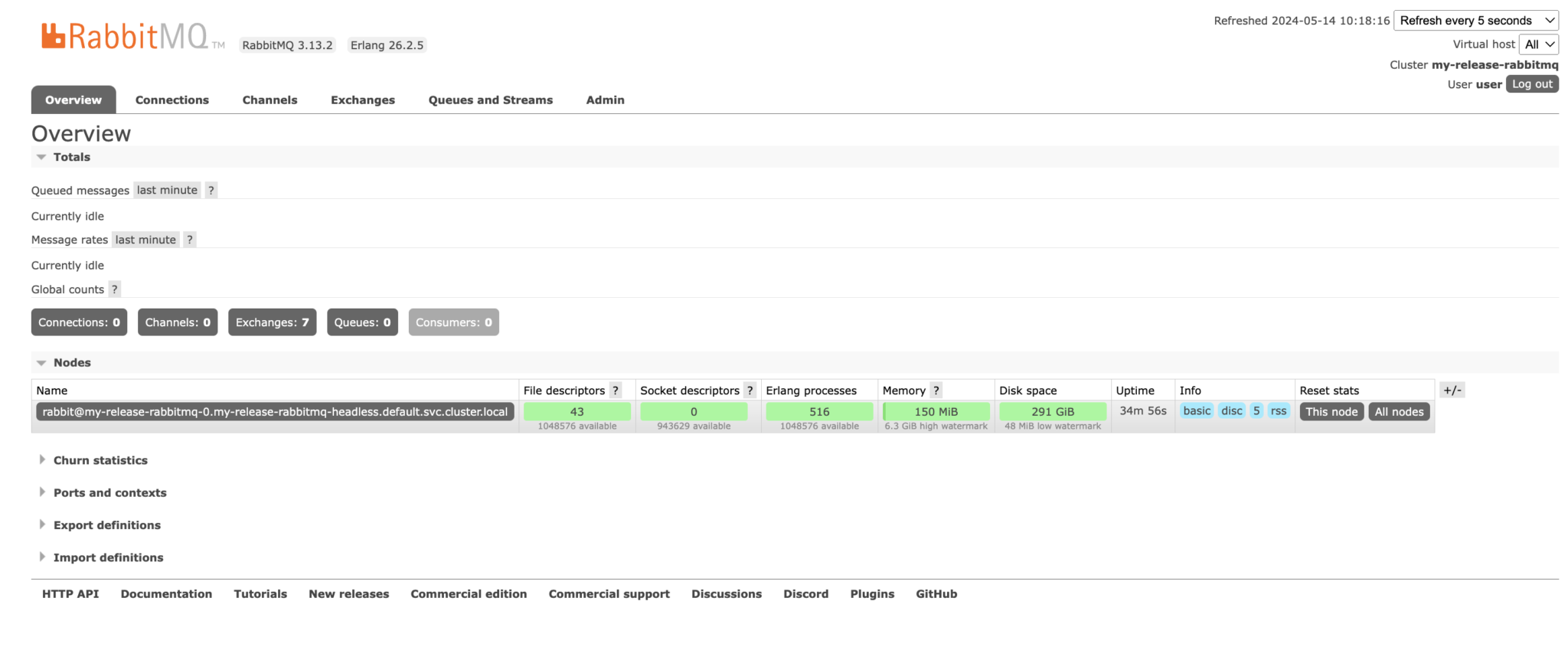The width and height of the screenshot is (1568, 647).
Task: Open the Documentation footer link
Action: (x=166, y=594)
